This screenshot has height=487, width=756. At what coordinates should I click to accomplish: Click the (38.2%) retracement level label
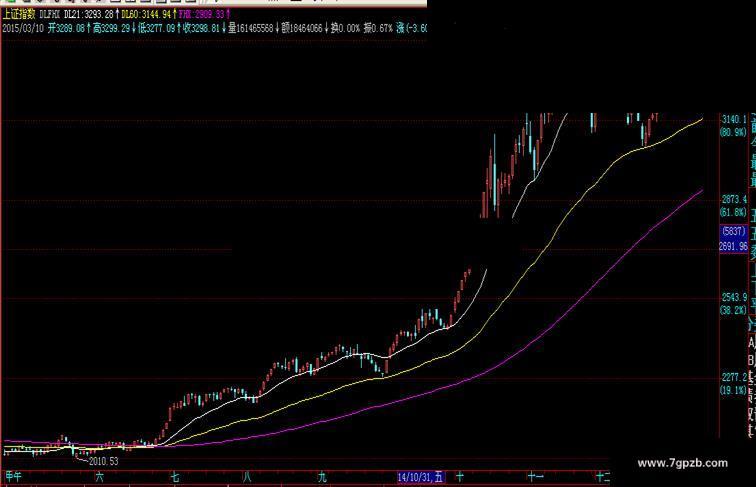(x=733, y=310)
